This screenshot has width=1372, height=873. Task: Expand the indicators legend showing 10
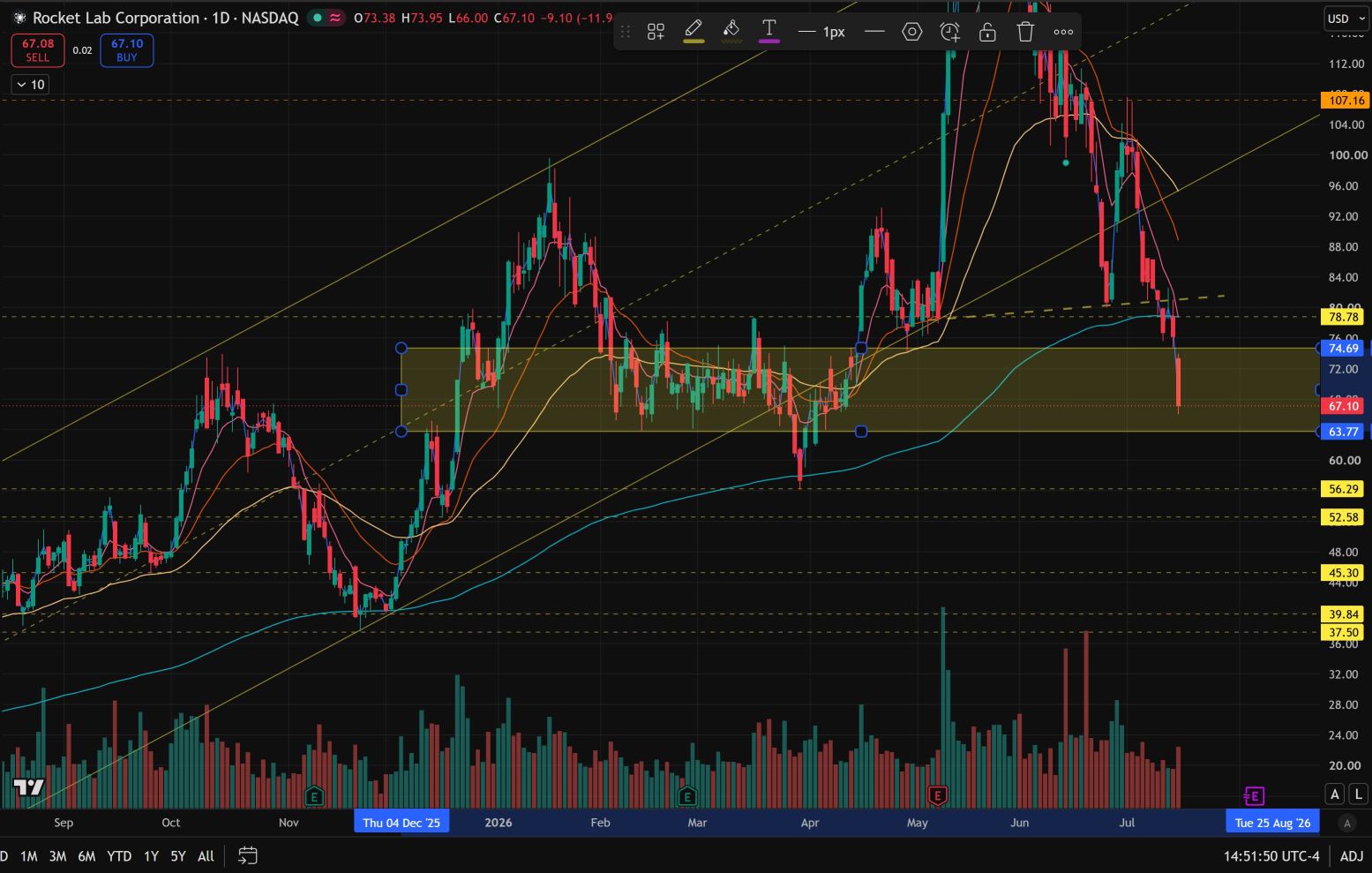point(31,85)
